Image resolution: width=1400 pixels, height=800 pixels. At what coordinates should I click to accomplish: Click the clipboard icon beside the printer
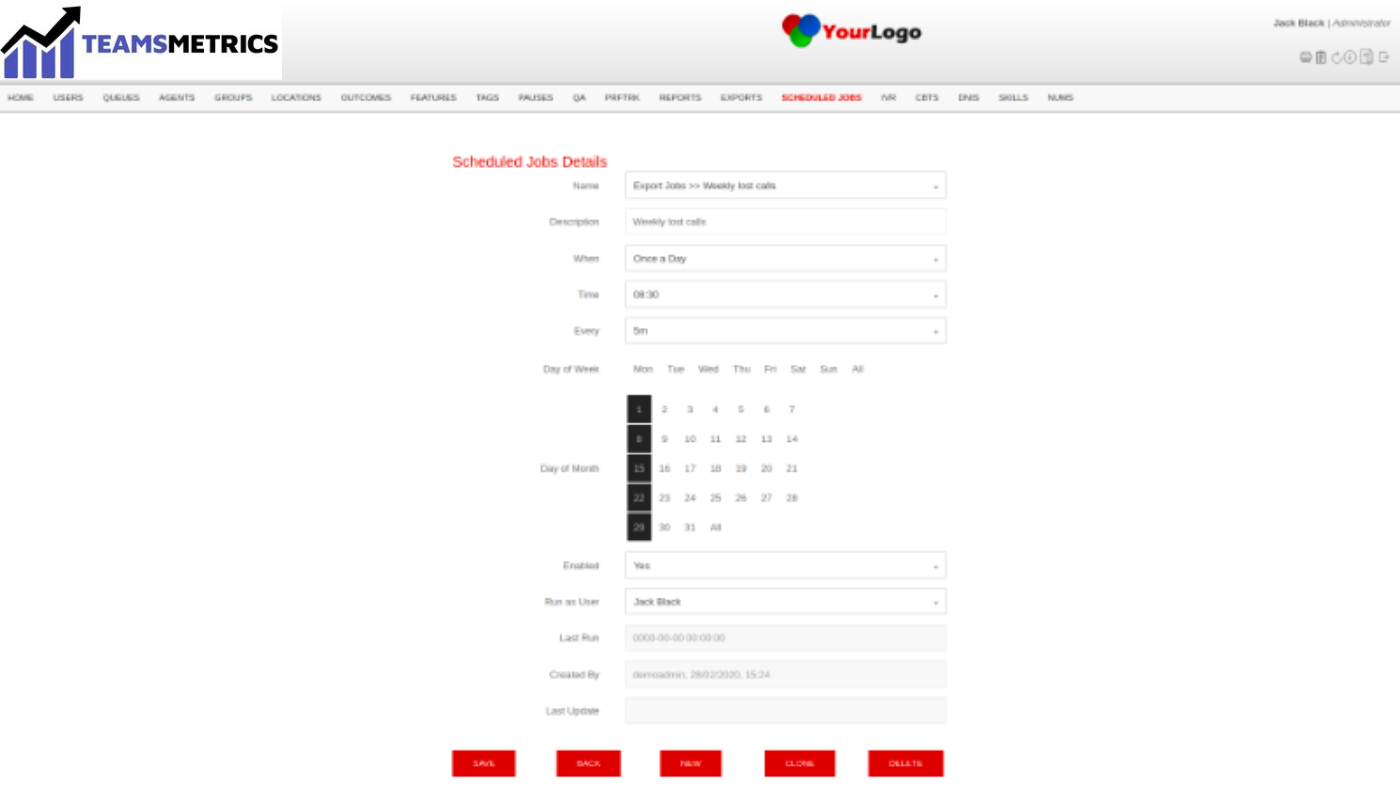(1320, 57)
